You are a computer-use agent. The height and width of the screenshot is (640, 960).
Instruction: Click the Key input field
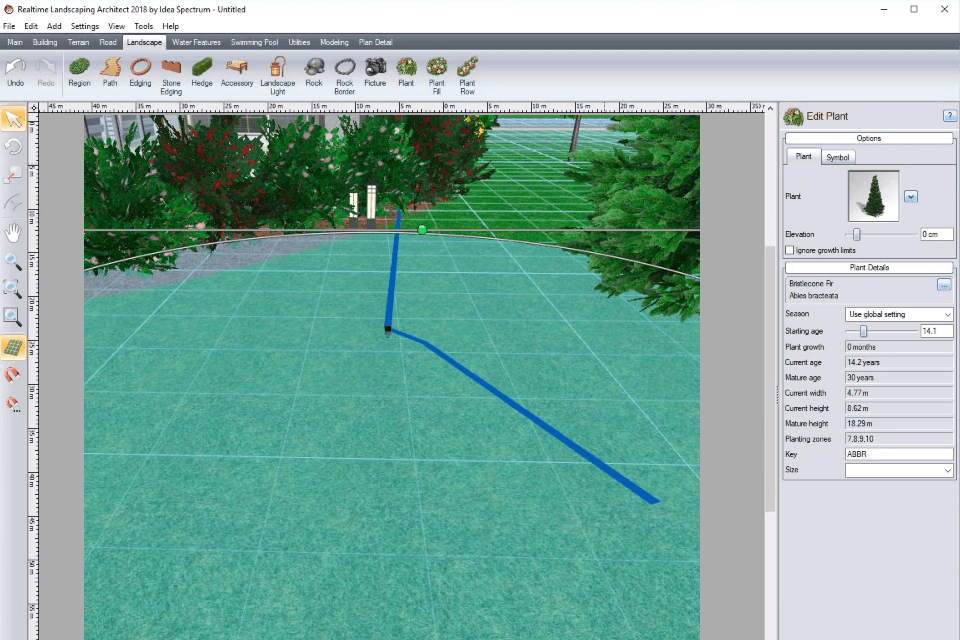pos(899,454)
